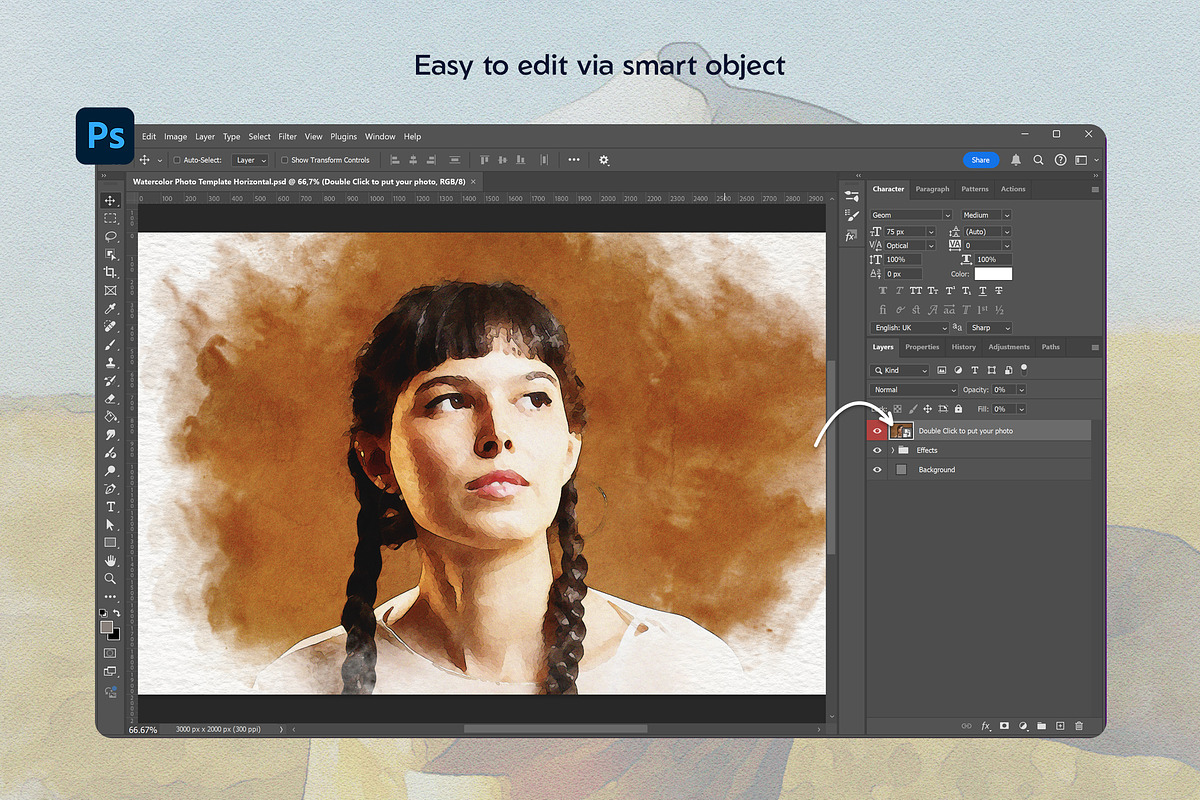Open the Filter menu
The image size is (1200, 800).
288,137
